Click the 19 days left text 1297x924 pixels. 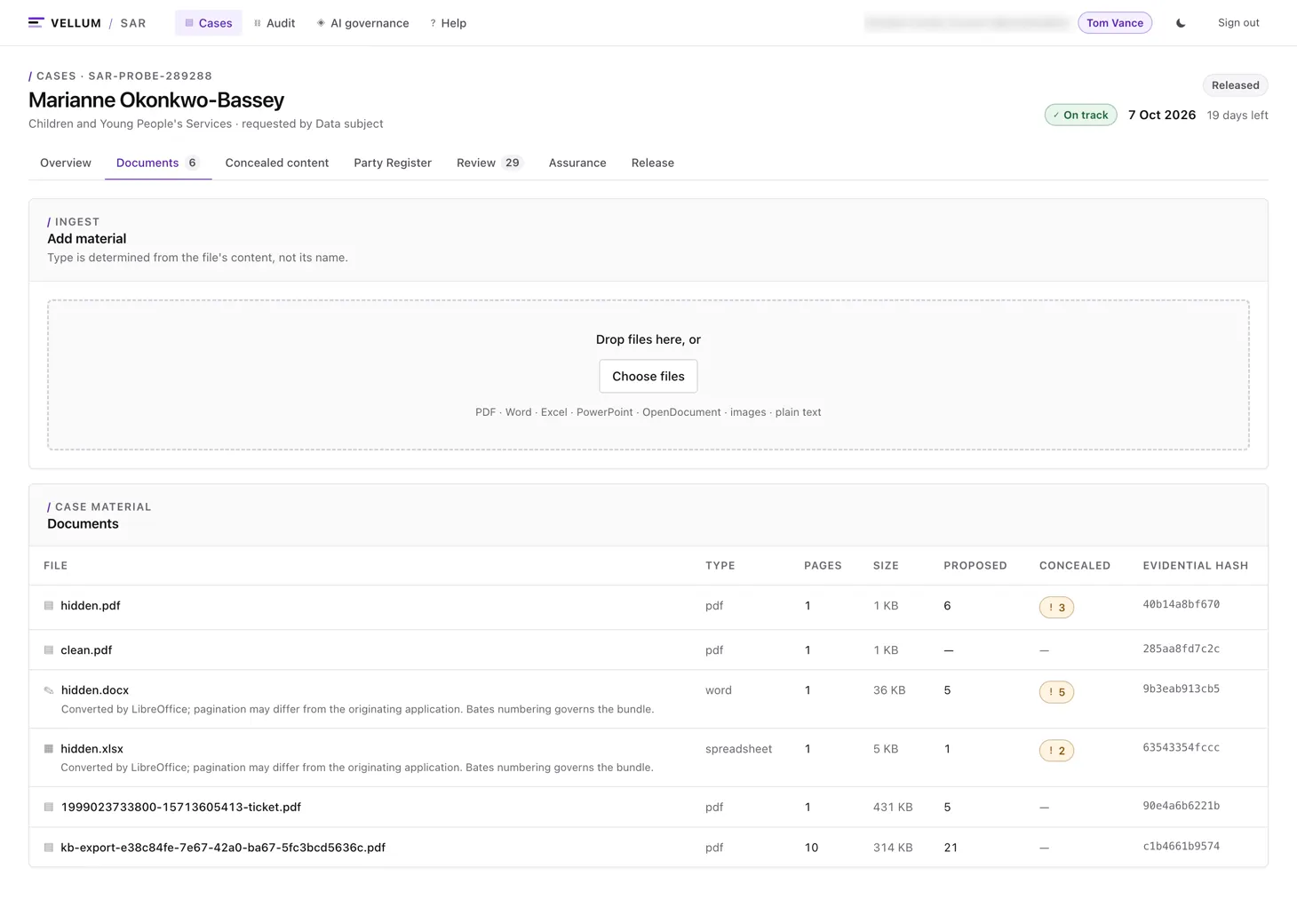coord(1237,115)
